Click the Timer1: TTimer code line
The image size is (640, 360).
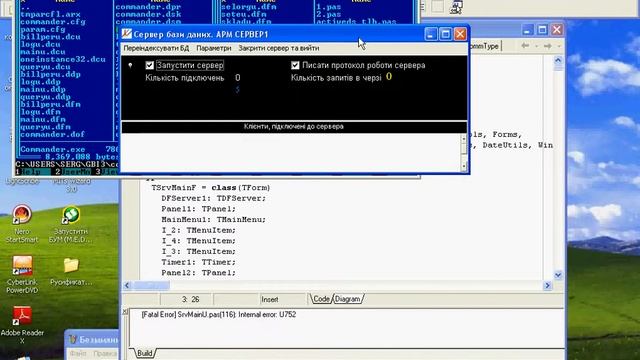(198, 262)
